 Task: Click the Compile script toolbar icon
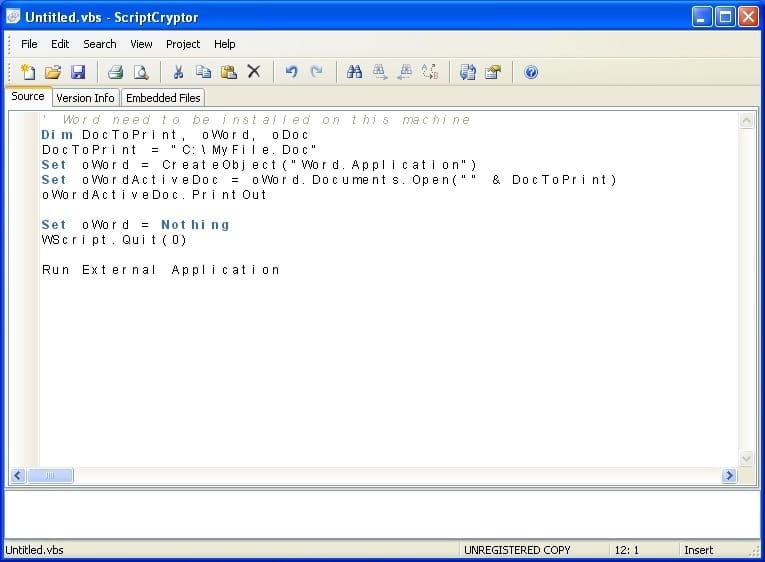(467, 72)
